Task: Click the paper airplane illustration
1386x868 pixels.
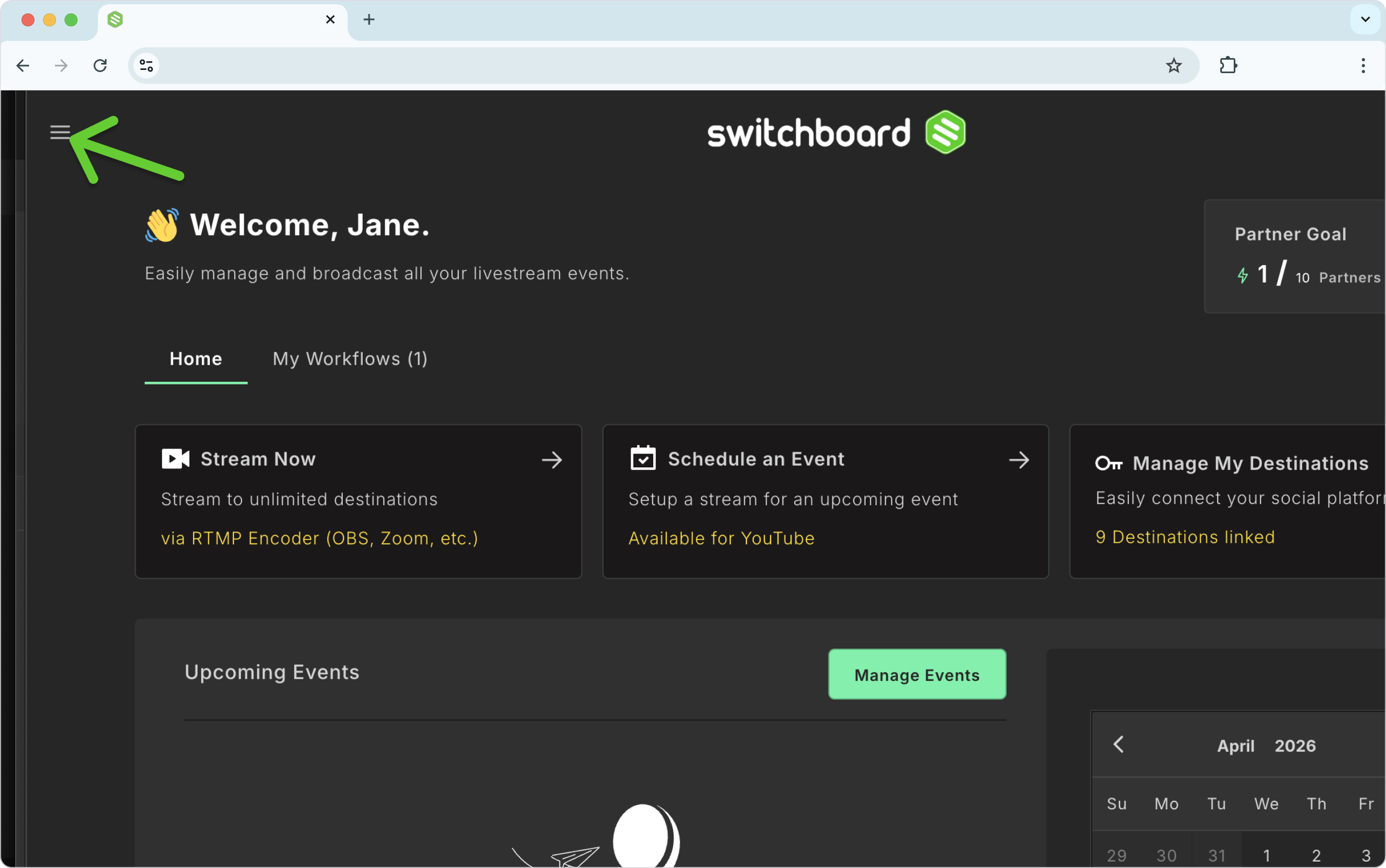Action: coord(575,857)
